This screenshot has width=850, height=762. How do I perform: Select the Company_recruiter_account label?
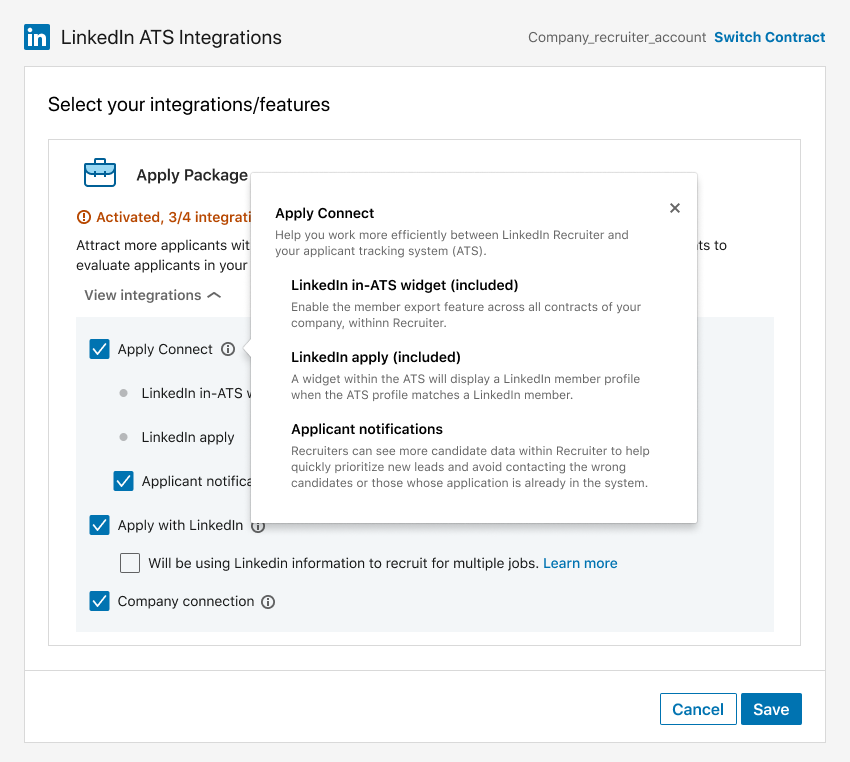617,37
